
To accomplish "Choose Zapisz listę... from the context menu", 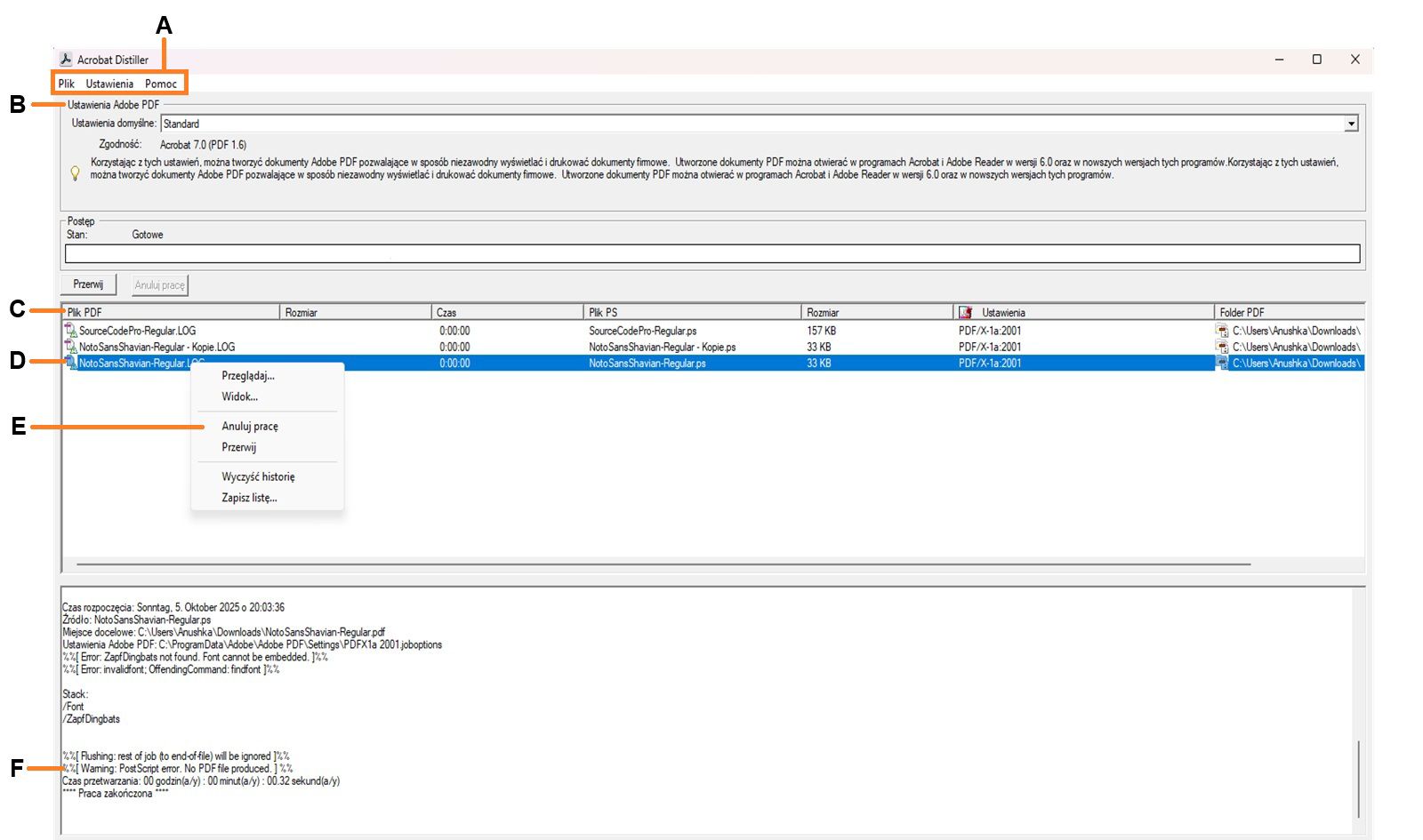I will [268, 498].
